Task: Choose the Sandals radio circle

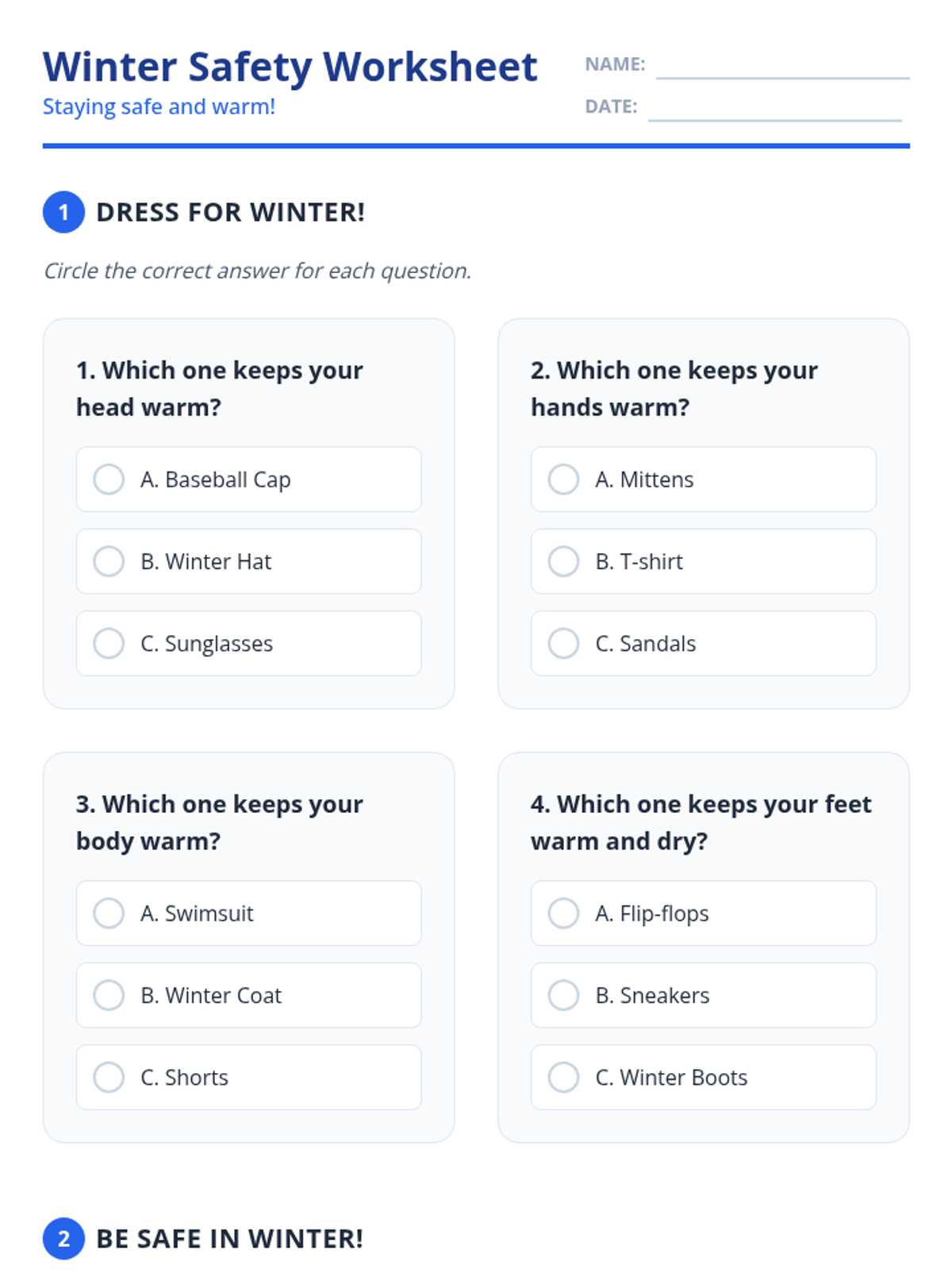Action: click(x=563, y=643)
